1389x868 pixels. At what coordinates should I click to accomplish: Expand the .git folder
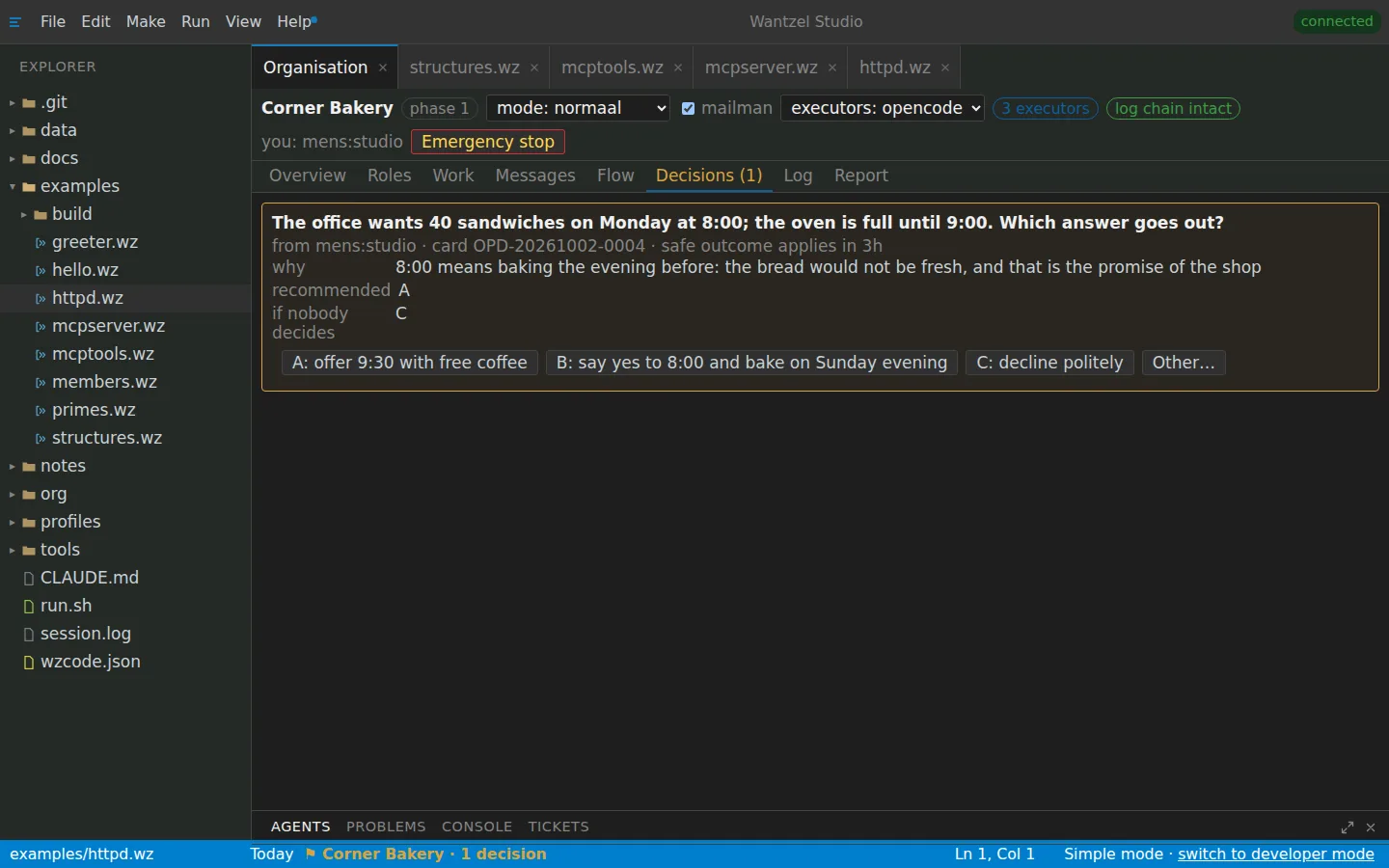(13, 103)
